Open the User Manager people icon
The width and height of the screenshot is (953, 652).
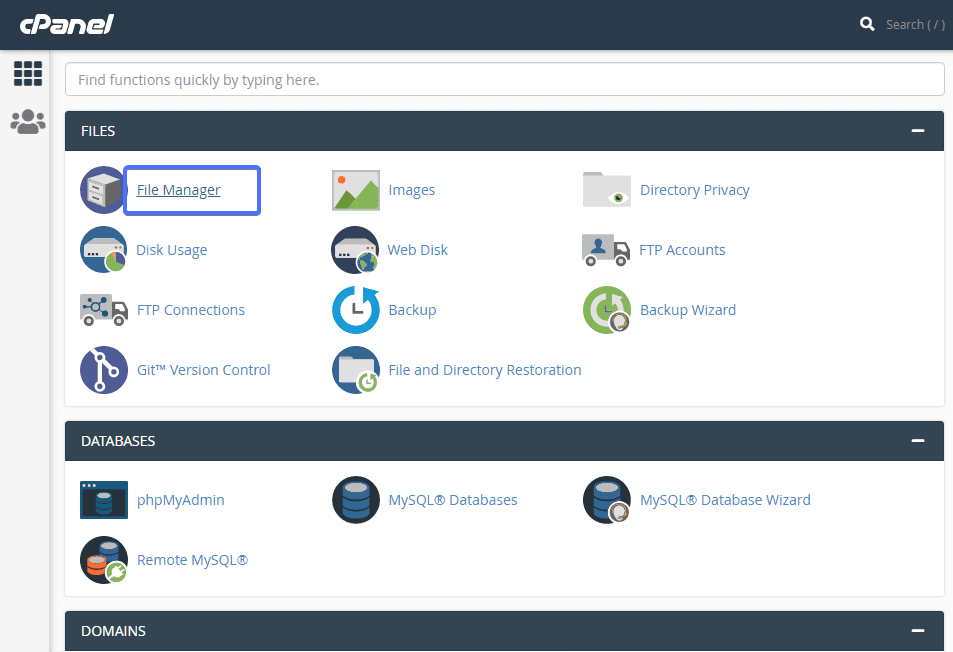(x=28, y=122)
